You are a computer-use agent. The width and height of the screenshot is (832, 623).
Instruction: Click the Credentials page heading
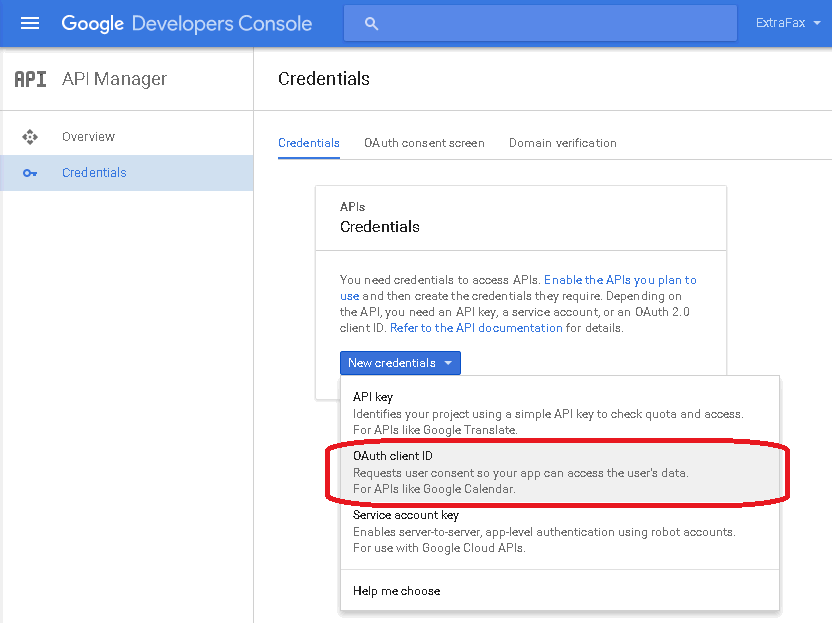click(x=324, y=79)
